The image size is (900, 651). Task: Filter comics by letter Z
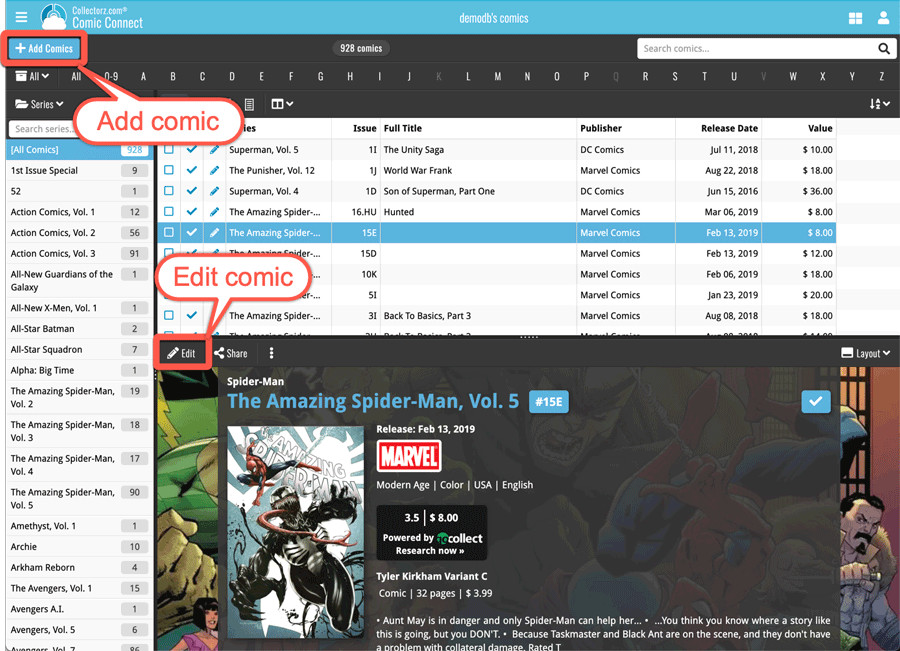[882, 76]
